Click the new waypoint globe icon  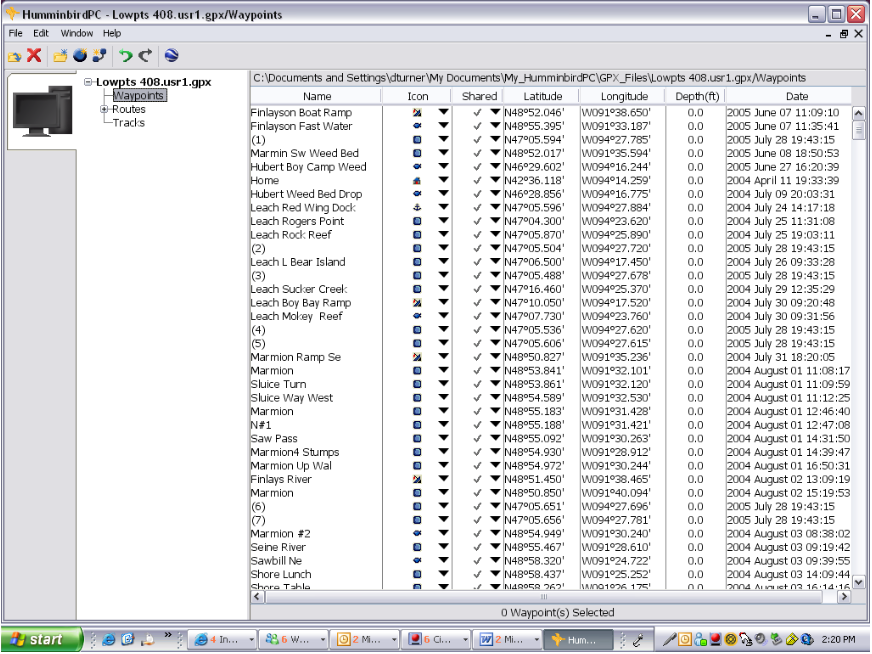[x=80, y=55]
